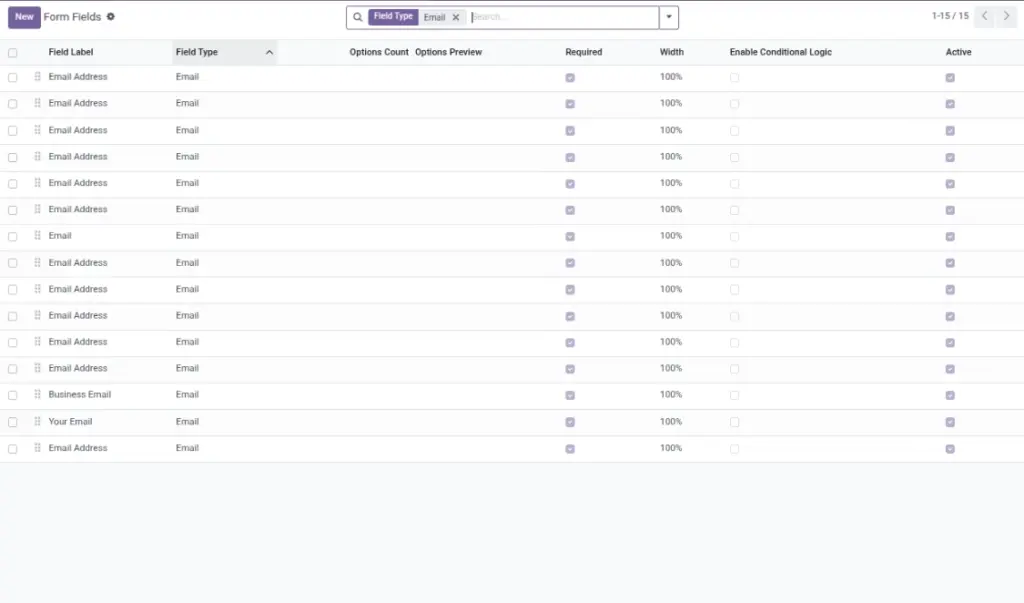
Task: Click the Options Preview column header
Action: [x=449, y=52]
